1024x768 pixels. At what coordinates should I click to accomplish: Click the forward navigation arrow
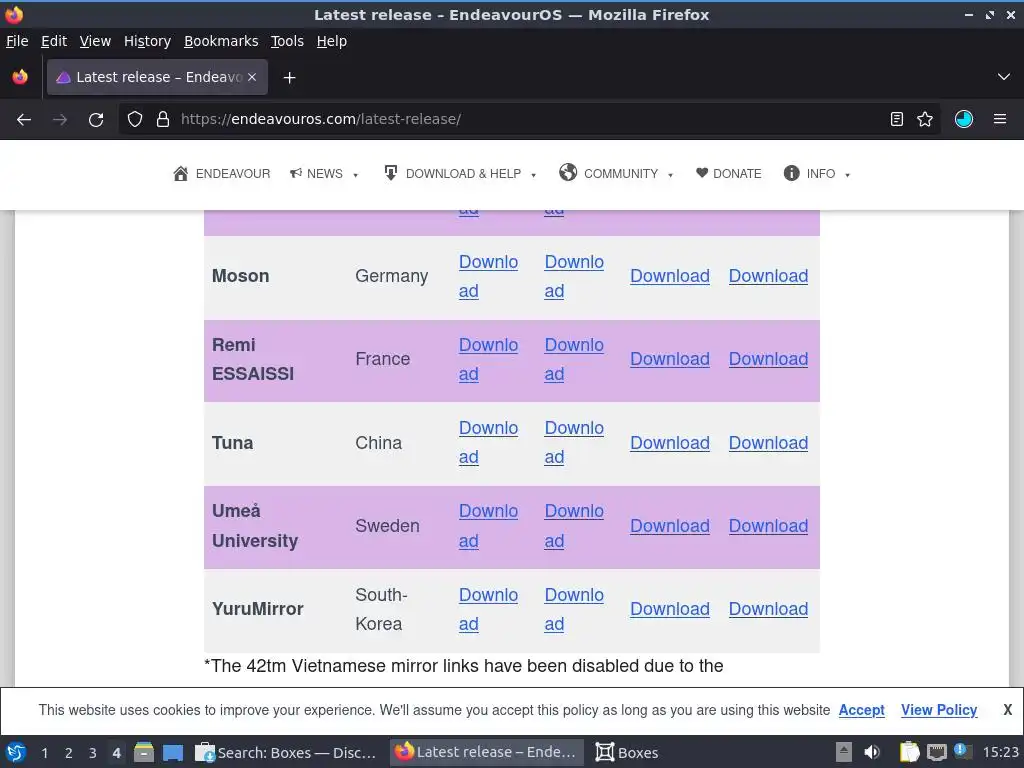coord(60,120)
